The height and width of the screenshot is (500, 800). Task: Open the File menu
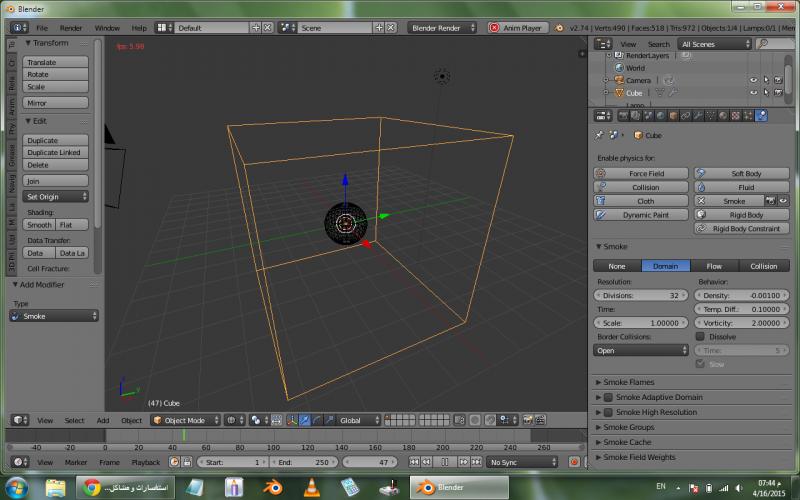click(42, 28)
